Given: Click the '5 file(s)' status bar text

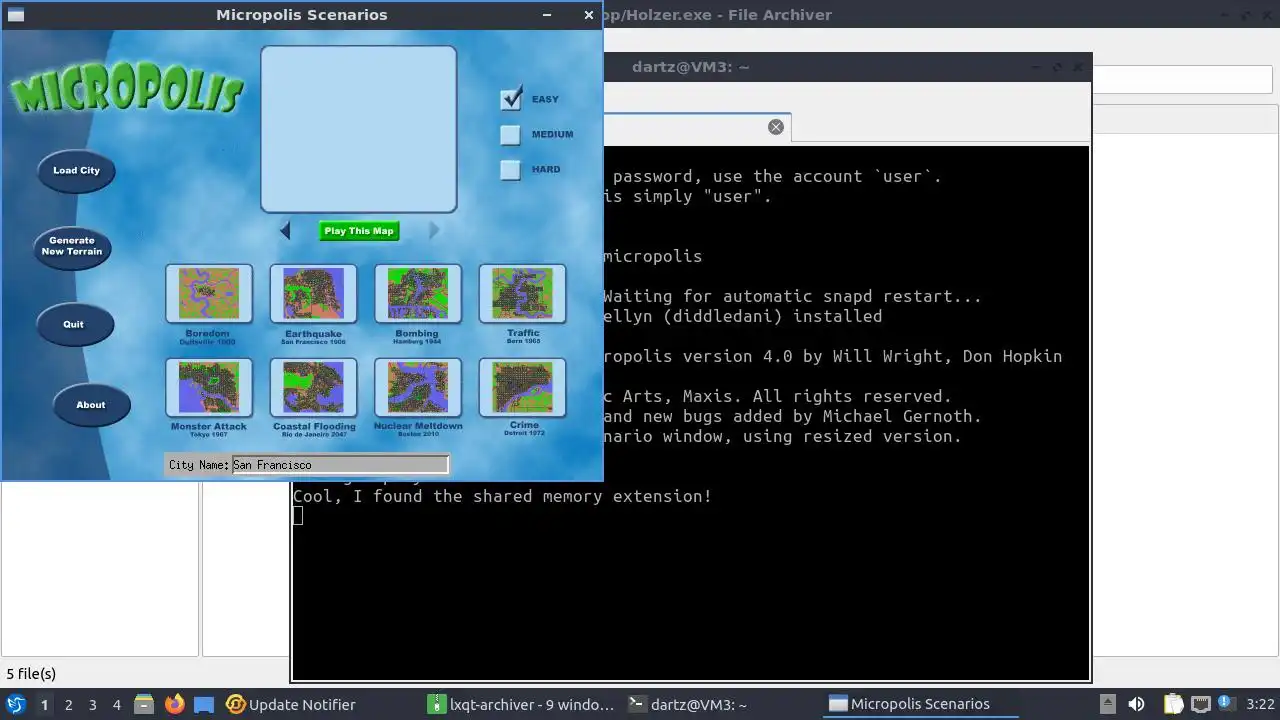Looking at the screenshot, I should 31,674.
